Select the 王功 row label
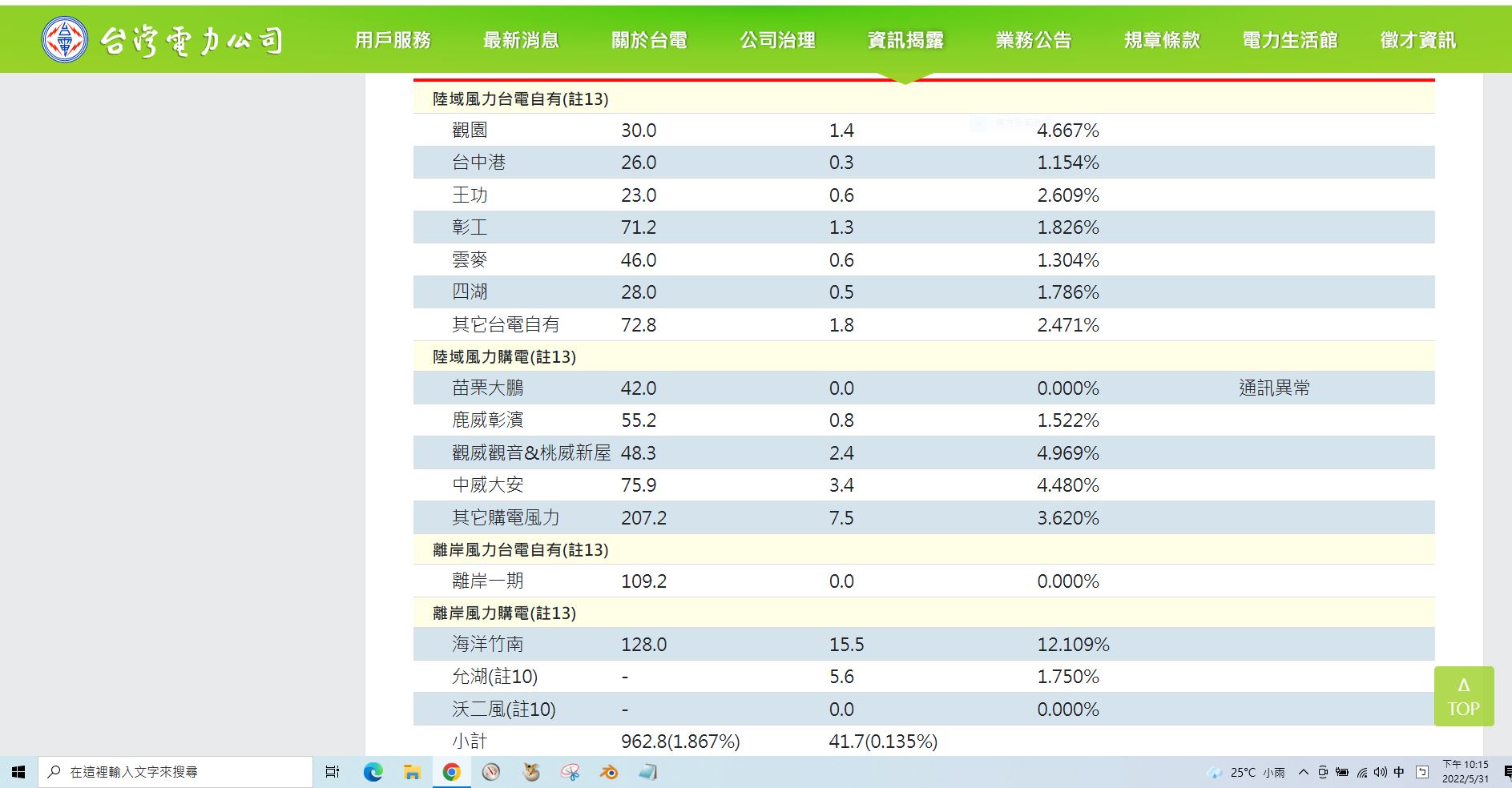The height and width of the screenshot is (788, 1512). point(470,195)
